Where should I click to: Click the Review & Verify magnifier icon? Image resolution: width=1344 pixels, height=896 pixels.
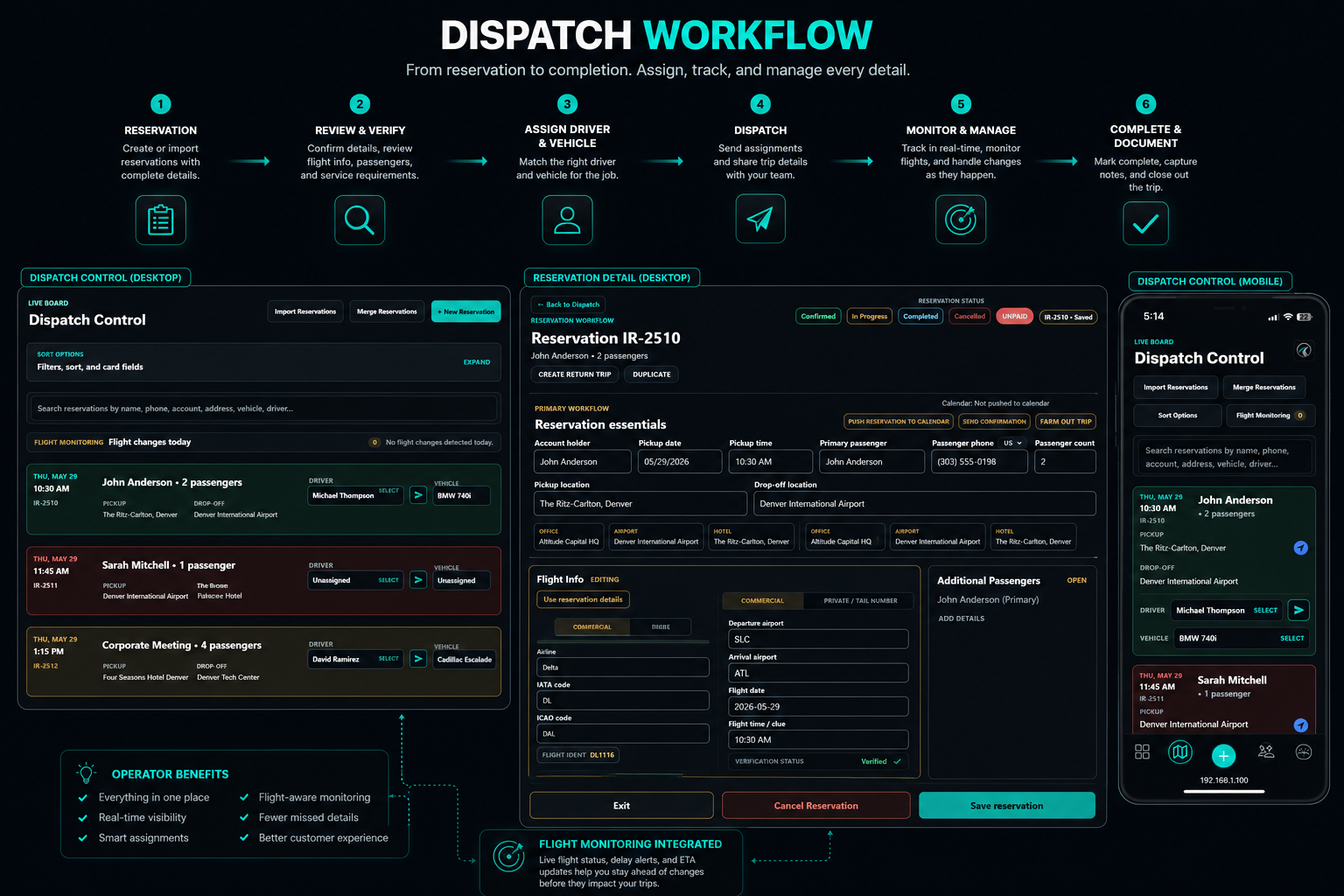tap(360, 220)
